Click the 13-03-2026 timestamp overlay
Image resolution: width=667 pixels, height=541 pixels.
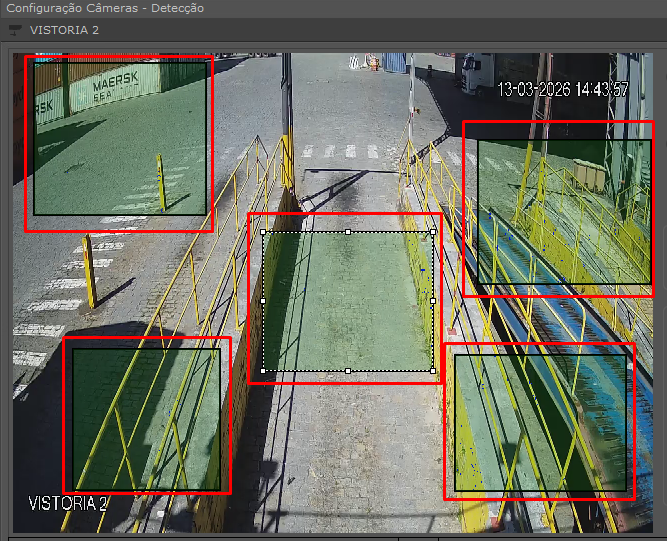click(x=562, y=89)
